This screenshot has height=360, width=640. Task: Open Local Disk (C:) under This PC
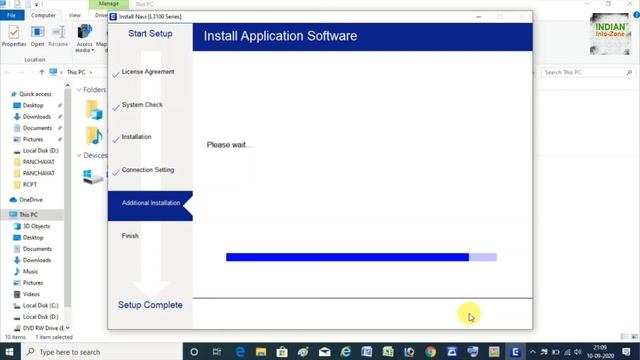[40, 305]
